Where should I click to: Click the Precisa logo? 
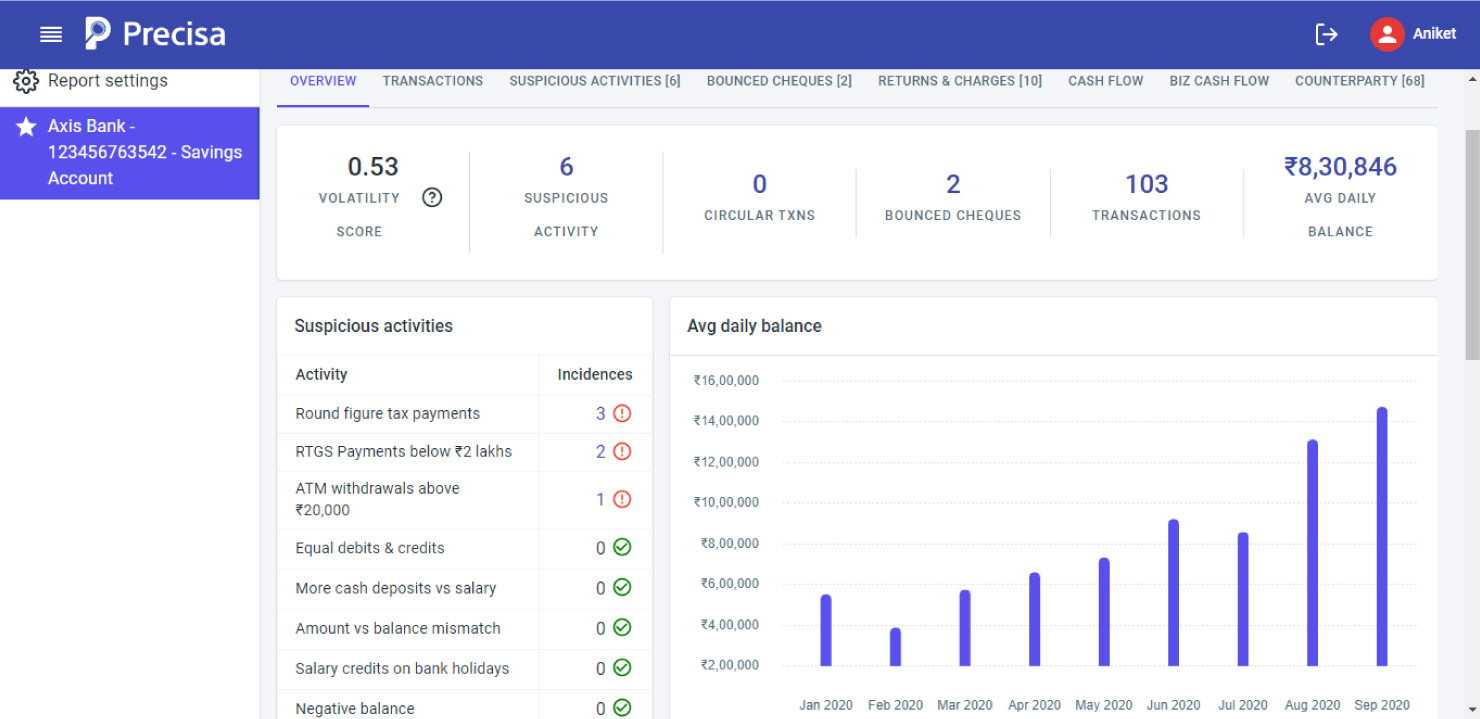click(x=153, y=33)
